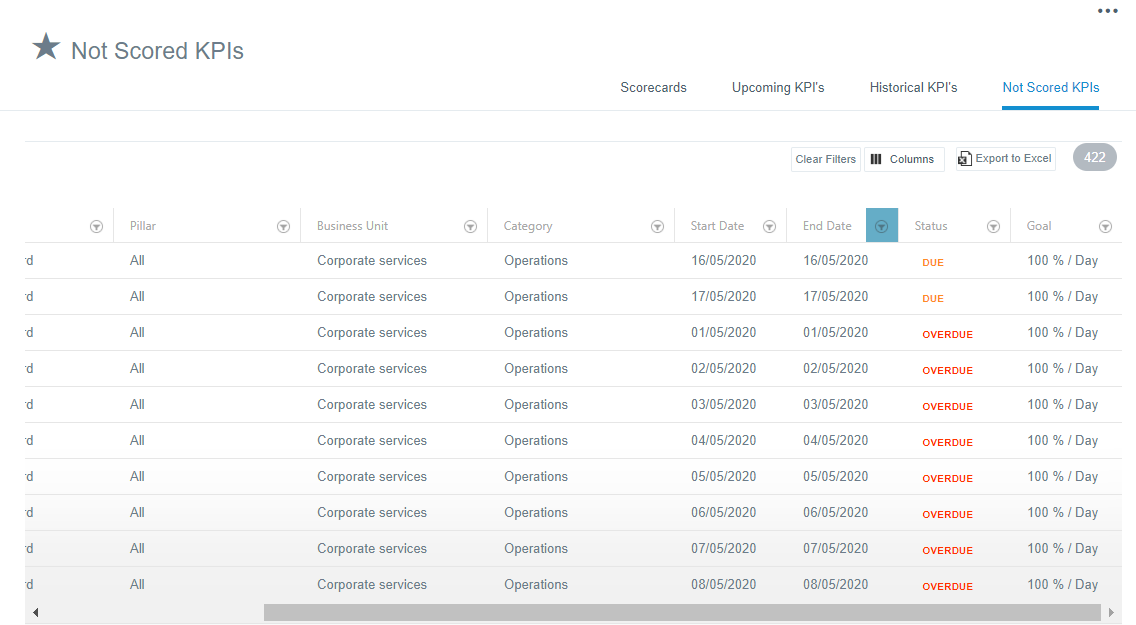The image size is (1136, 625).
Task: Open the Start Date filter dropdown
Action: 769,226
